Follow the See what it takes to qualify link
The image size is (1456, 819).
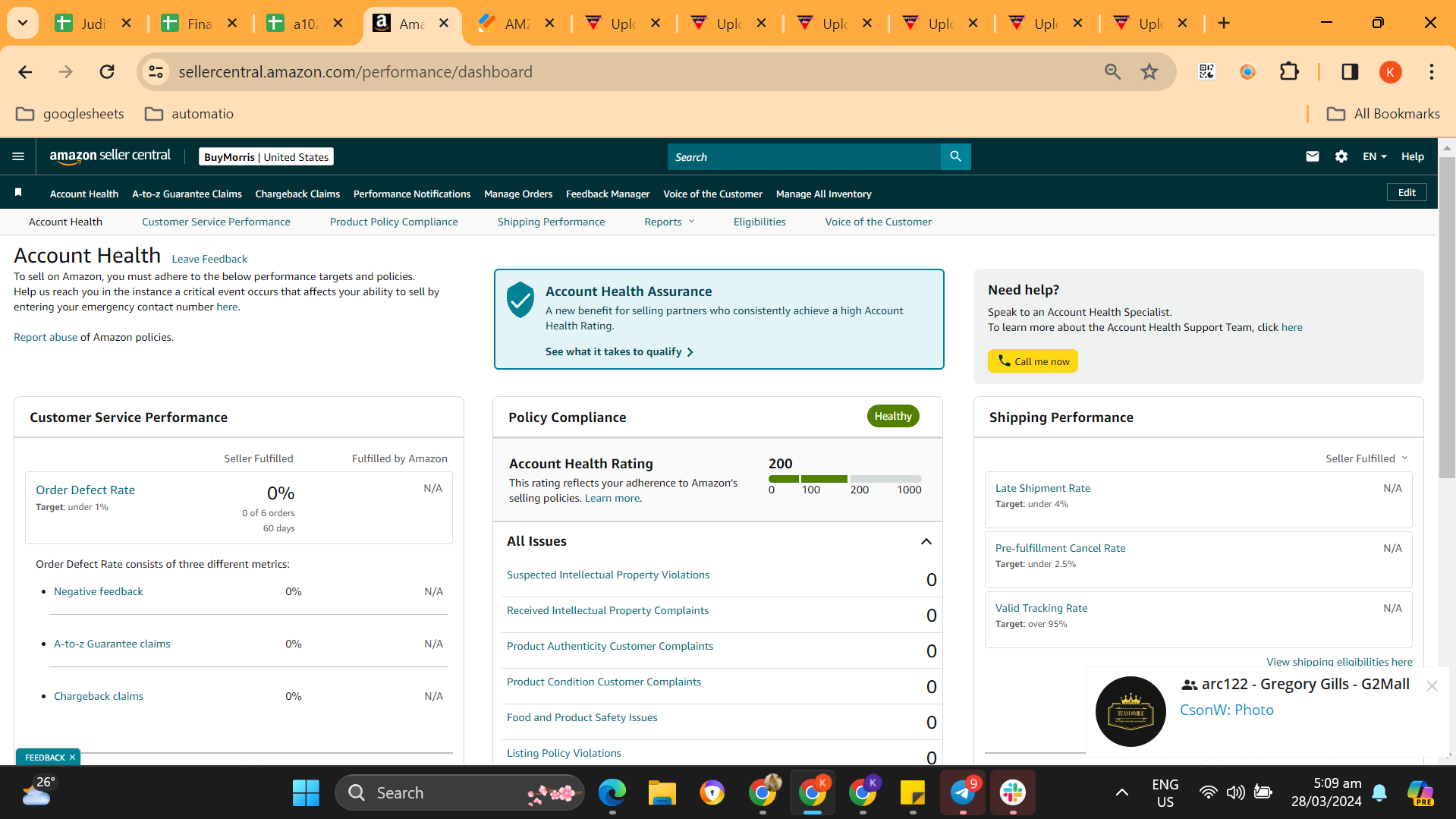pyautogui.click(x=619, y=351)
